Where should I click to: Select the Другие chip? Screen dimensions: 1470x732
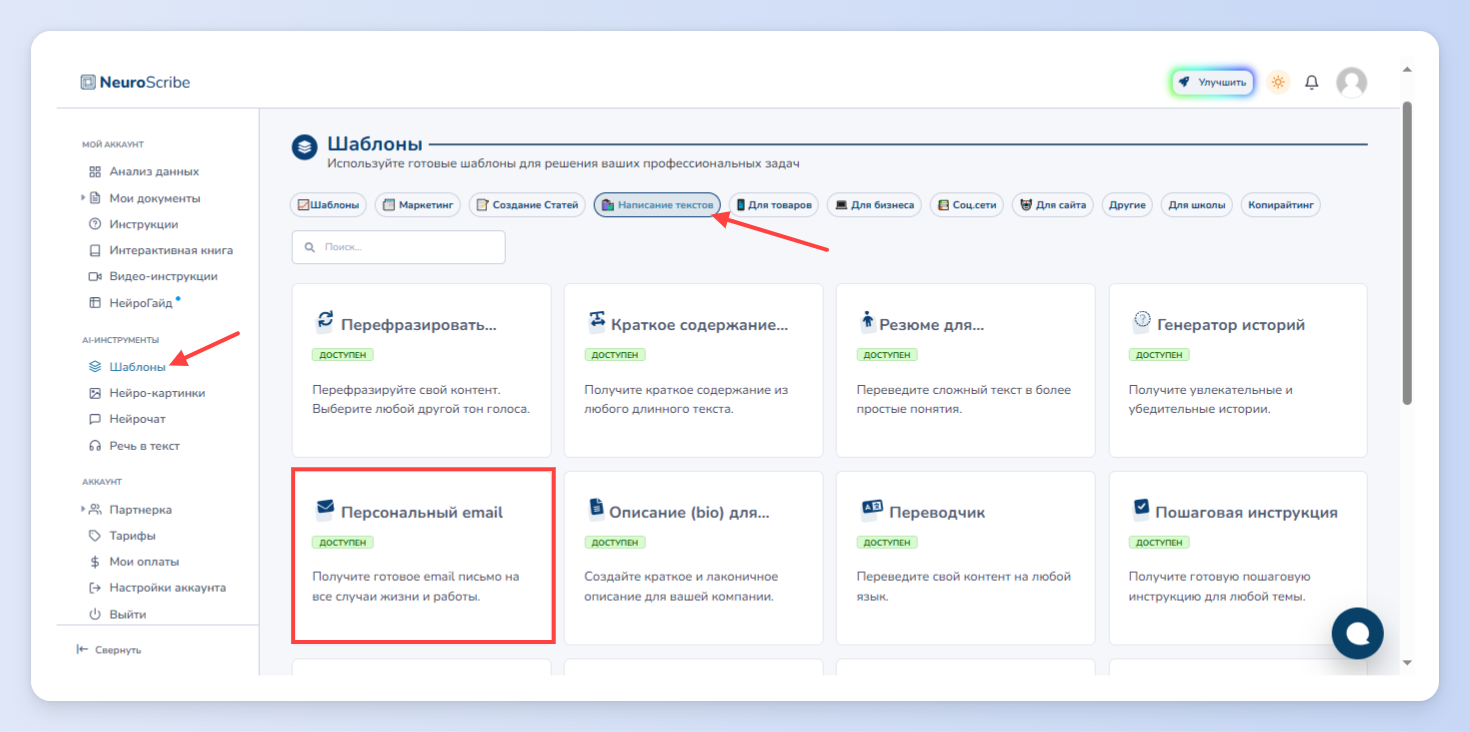pyautogui.click(x=1127, y=205)
